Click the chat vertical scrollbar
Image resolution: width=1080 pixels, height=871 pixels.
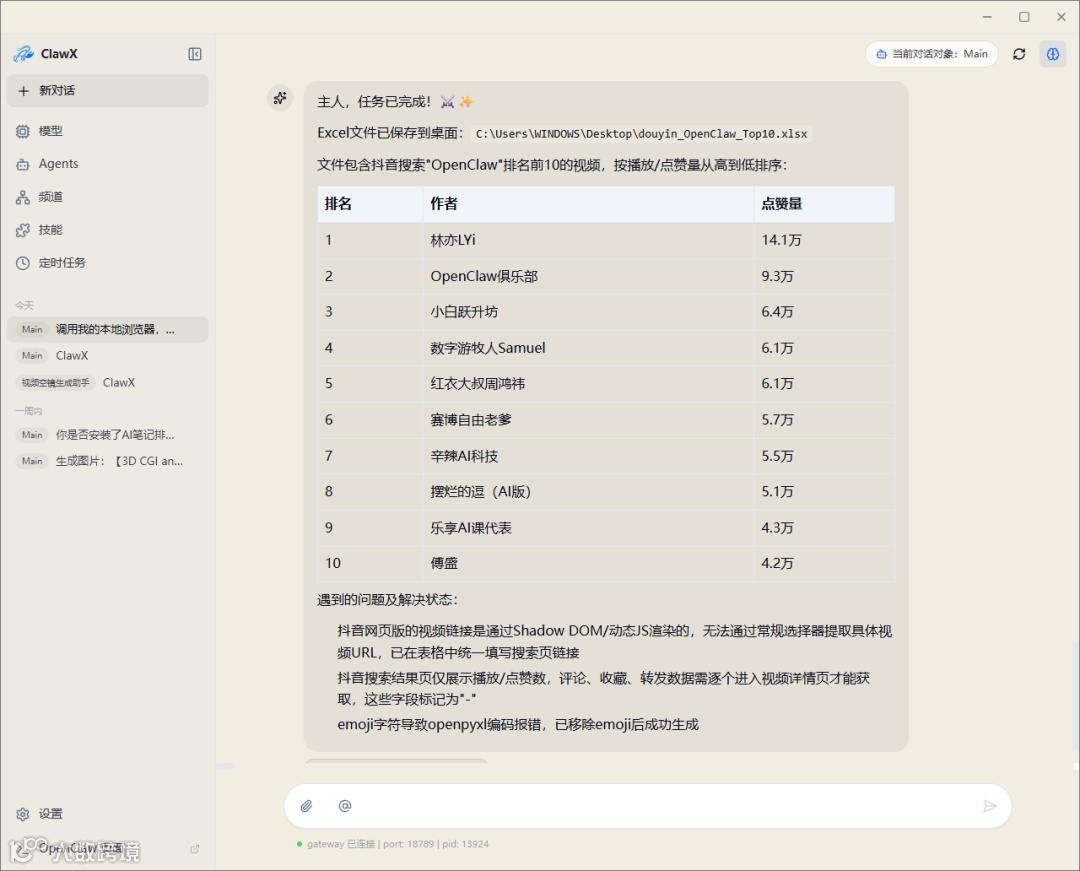(1076, 695)
